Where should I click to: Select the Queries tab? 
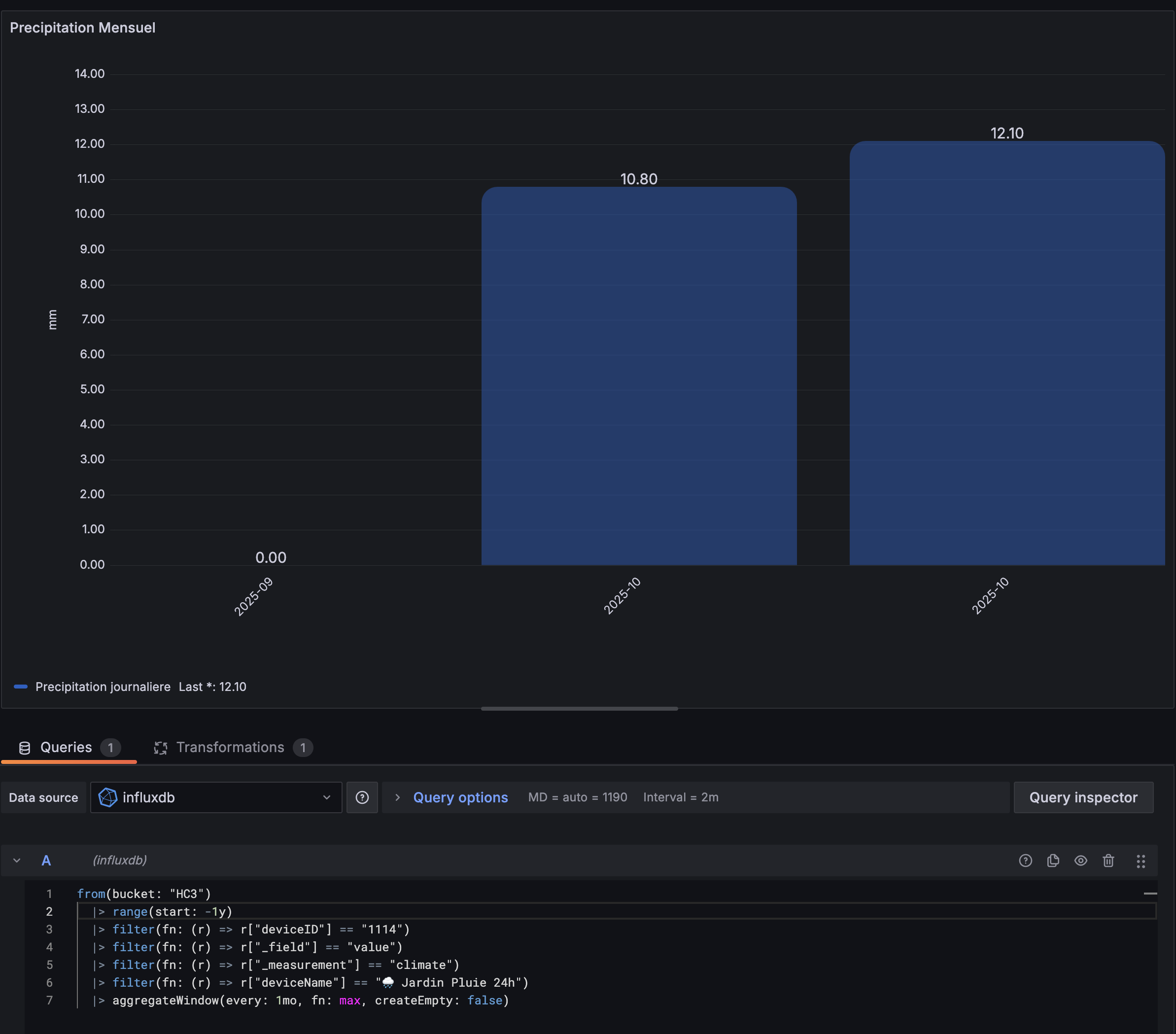(66, 747)
